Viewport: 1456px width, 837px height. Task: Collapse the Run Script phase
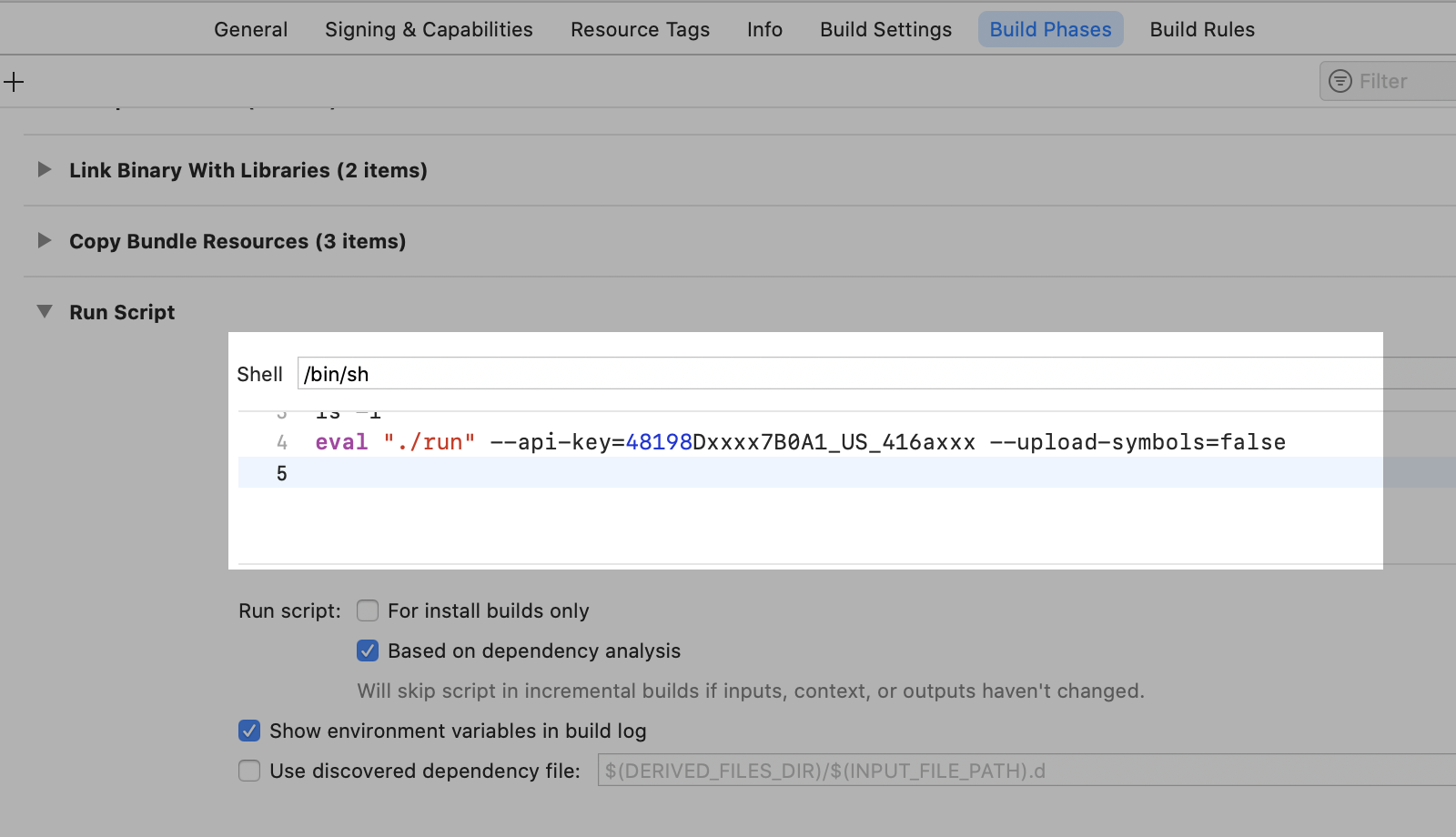click(44, 312)
